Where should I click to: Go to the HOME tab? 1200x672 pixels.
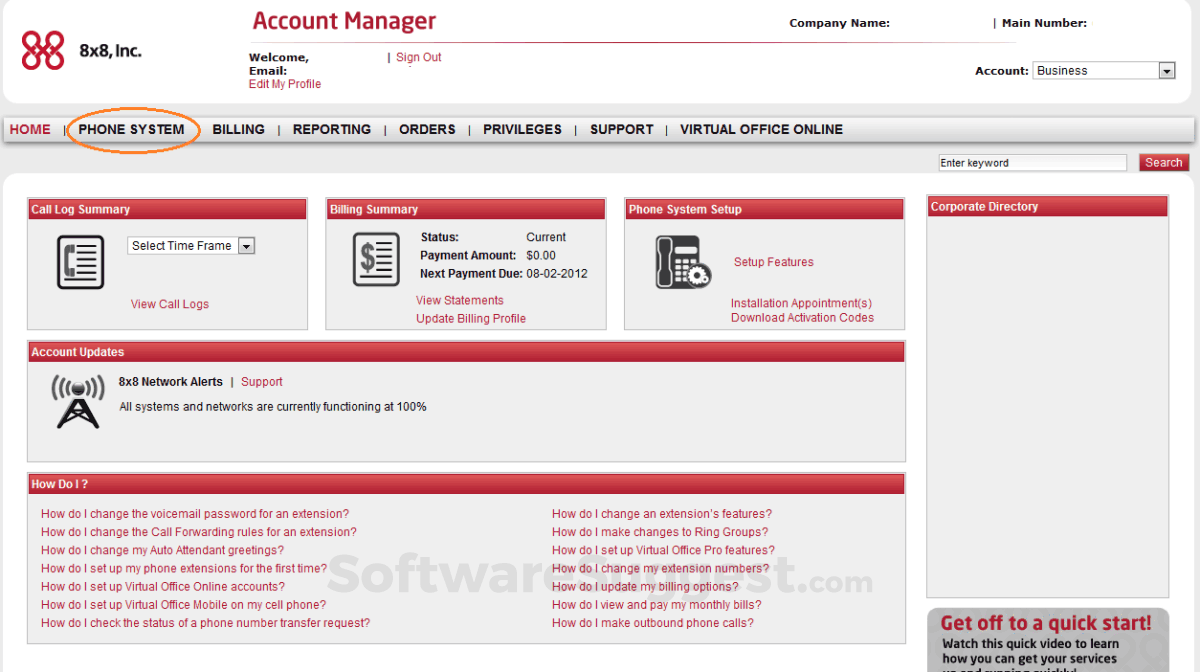30,129
